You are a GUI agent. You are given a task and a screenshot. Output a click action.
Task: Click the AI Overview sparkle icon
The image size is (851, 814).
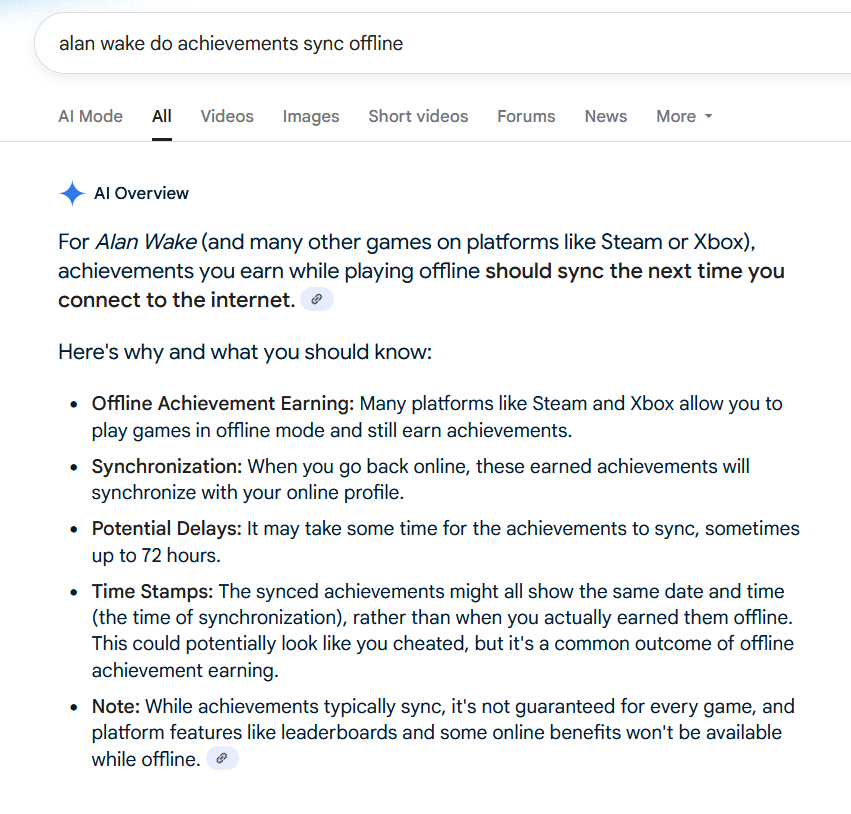click(x=72, y=193)
